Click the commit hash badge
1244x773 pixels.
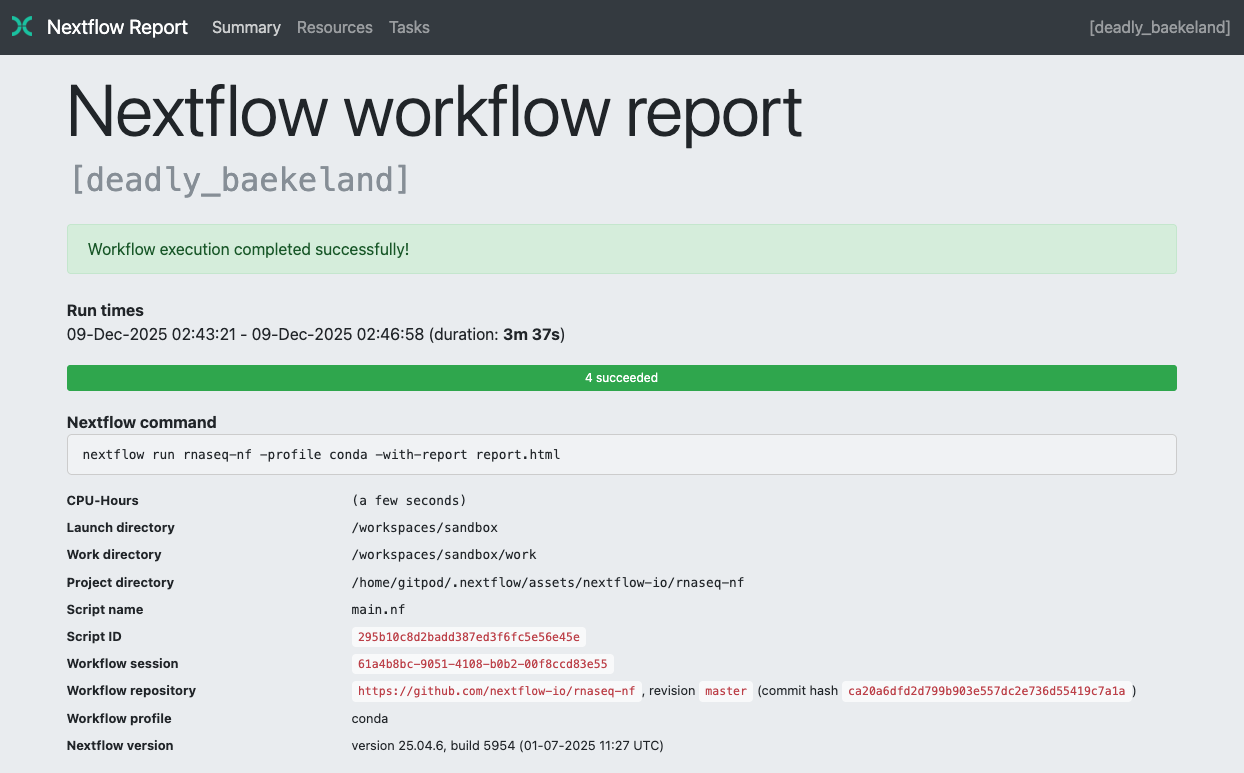pyautogui.click(x=985, y=690)
